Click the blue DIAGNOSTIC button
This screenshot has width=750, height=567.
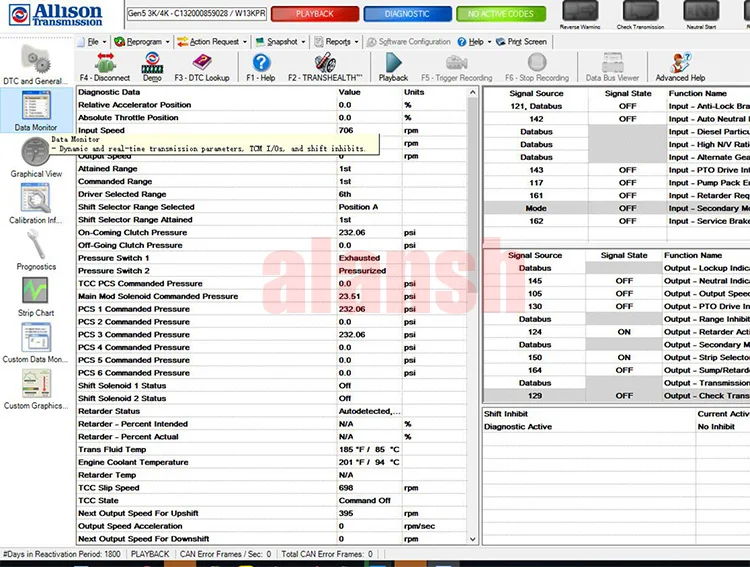click(407, 14)
